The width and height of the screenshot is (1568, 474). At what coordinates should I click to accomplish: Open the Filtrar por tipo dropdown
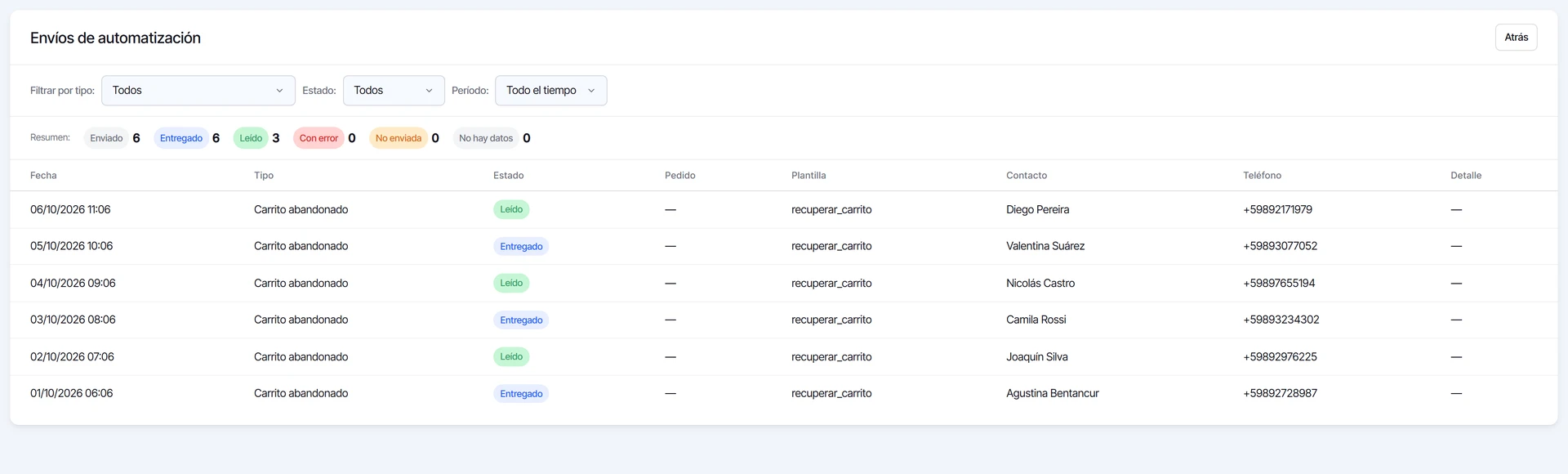click(x=198, y=91)
